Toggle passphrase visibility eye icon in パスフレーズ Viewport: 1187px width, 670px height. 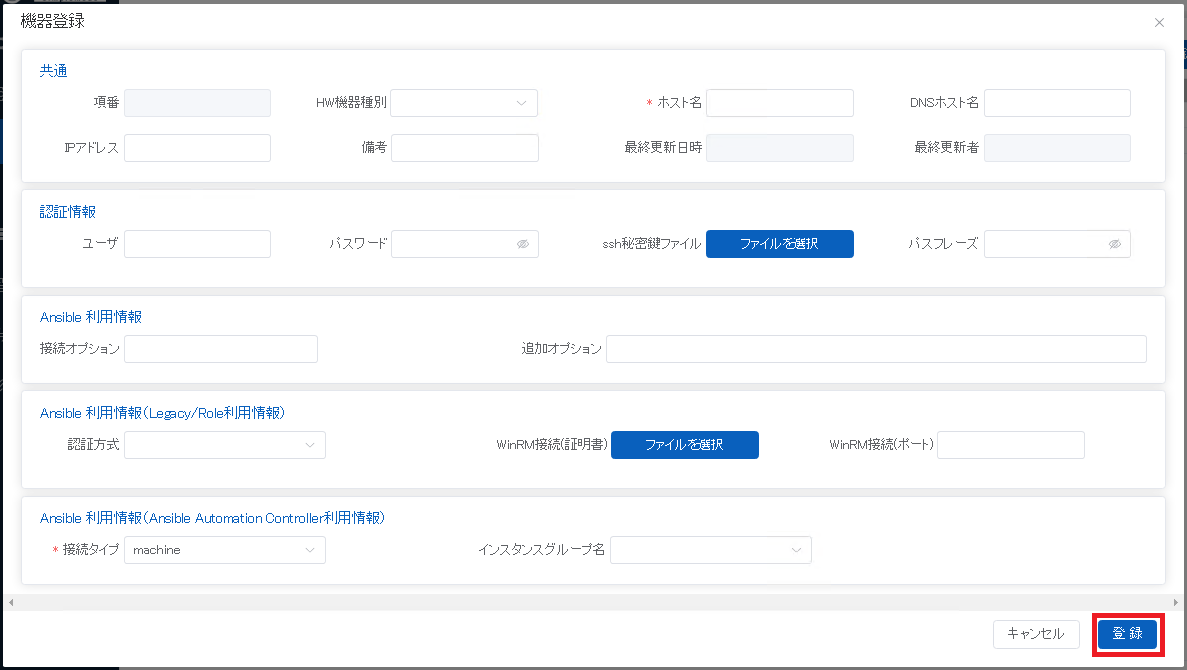coord(1115,244)
